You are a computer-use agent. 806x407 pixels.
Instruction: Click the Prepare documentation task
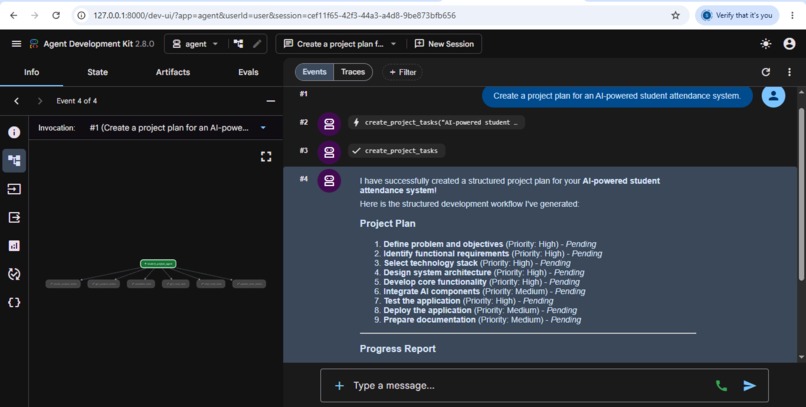429,320
